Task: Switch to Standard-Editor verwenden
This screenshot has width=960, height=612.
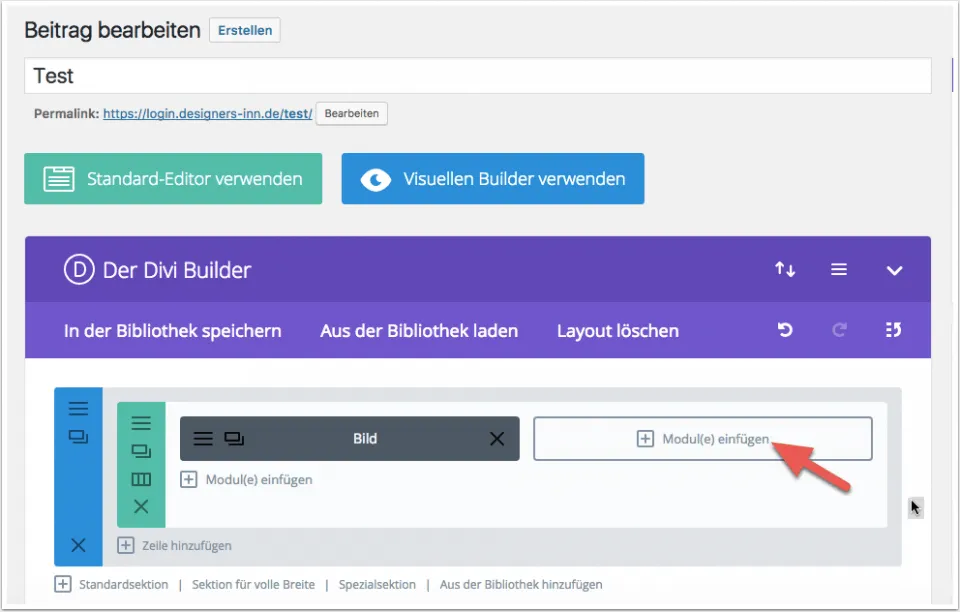Action: tap(173, 179)
